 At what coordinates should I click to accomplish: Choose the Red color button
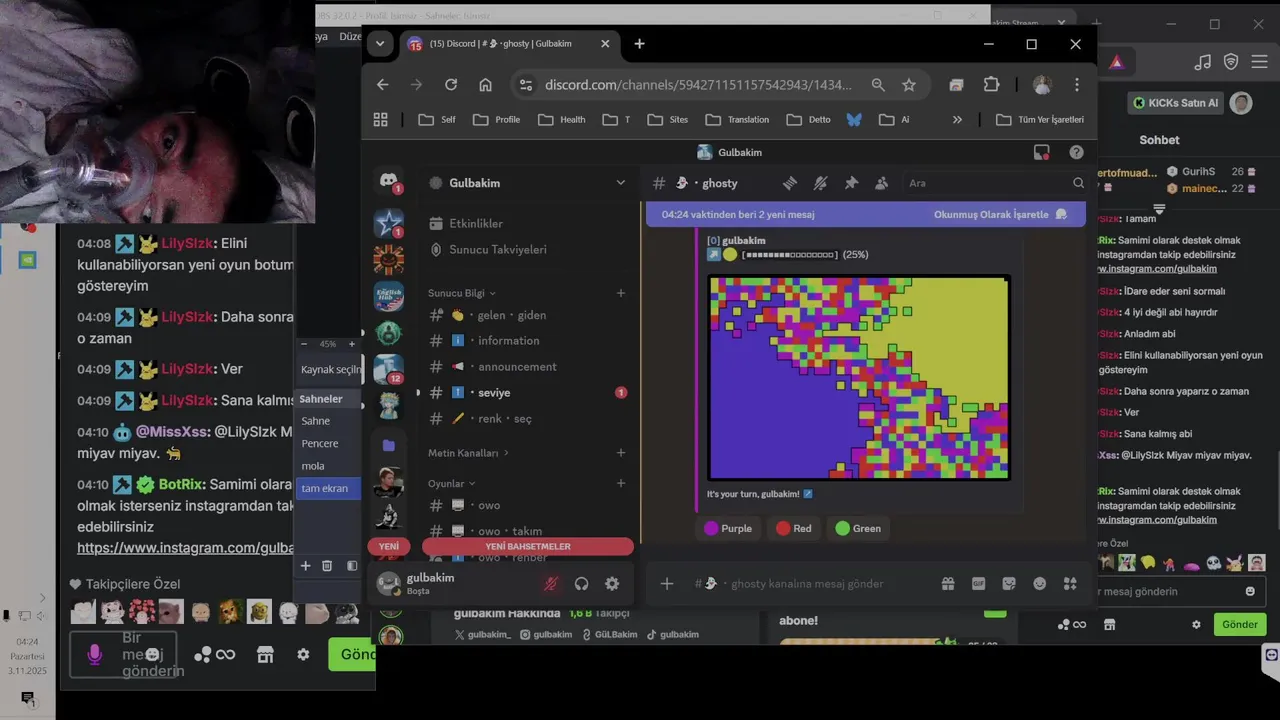click(794, 528)
